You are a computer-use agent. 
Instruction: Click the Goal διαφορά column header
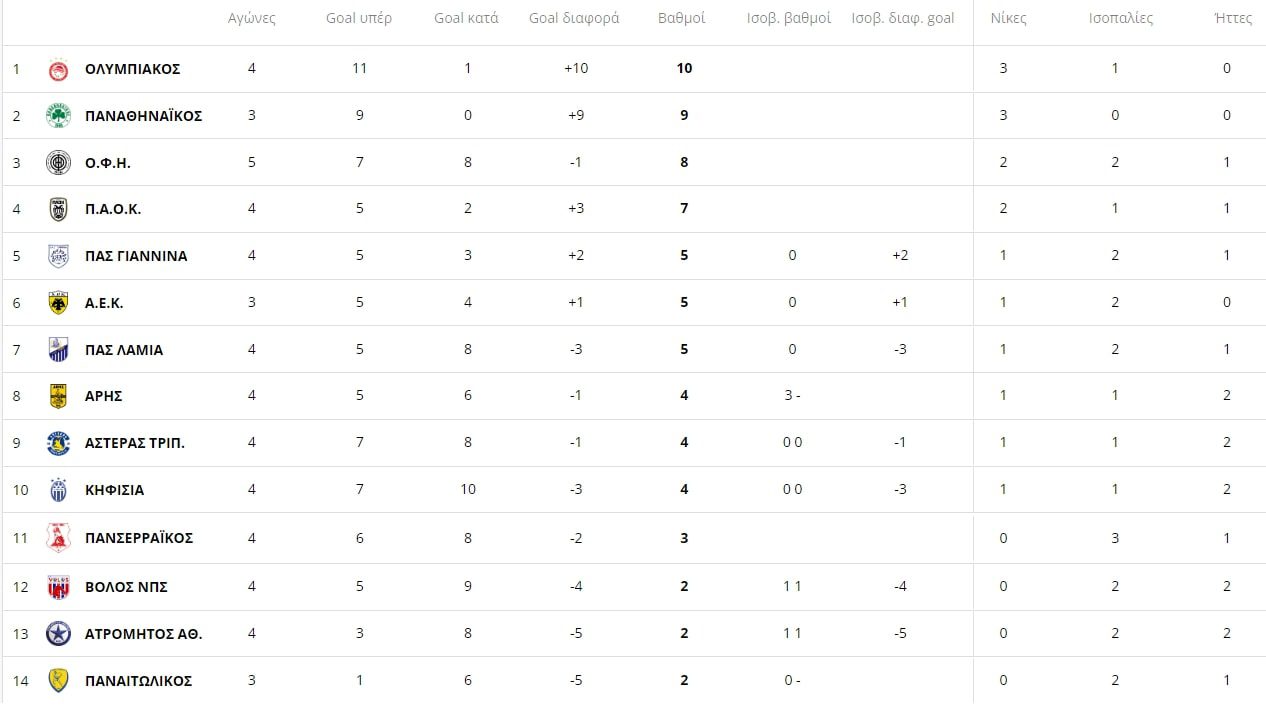[574, 18]
